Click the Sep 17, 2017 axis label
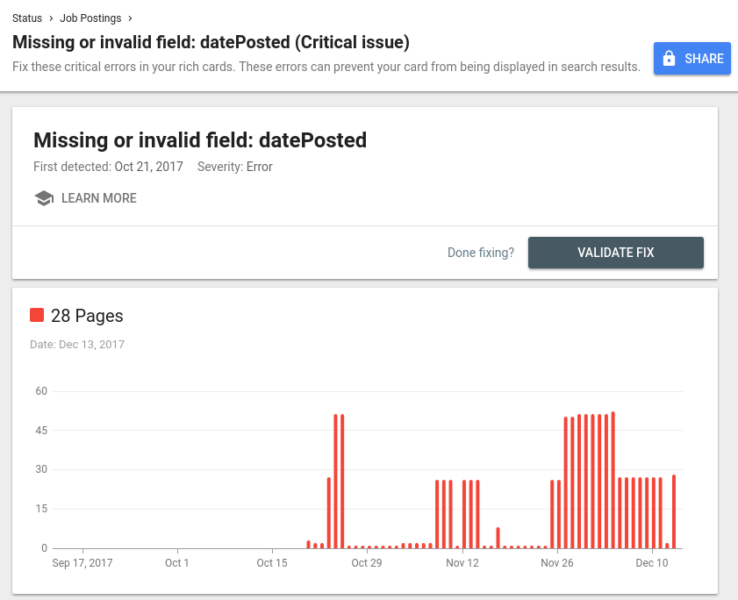 tap(83, 563)
